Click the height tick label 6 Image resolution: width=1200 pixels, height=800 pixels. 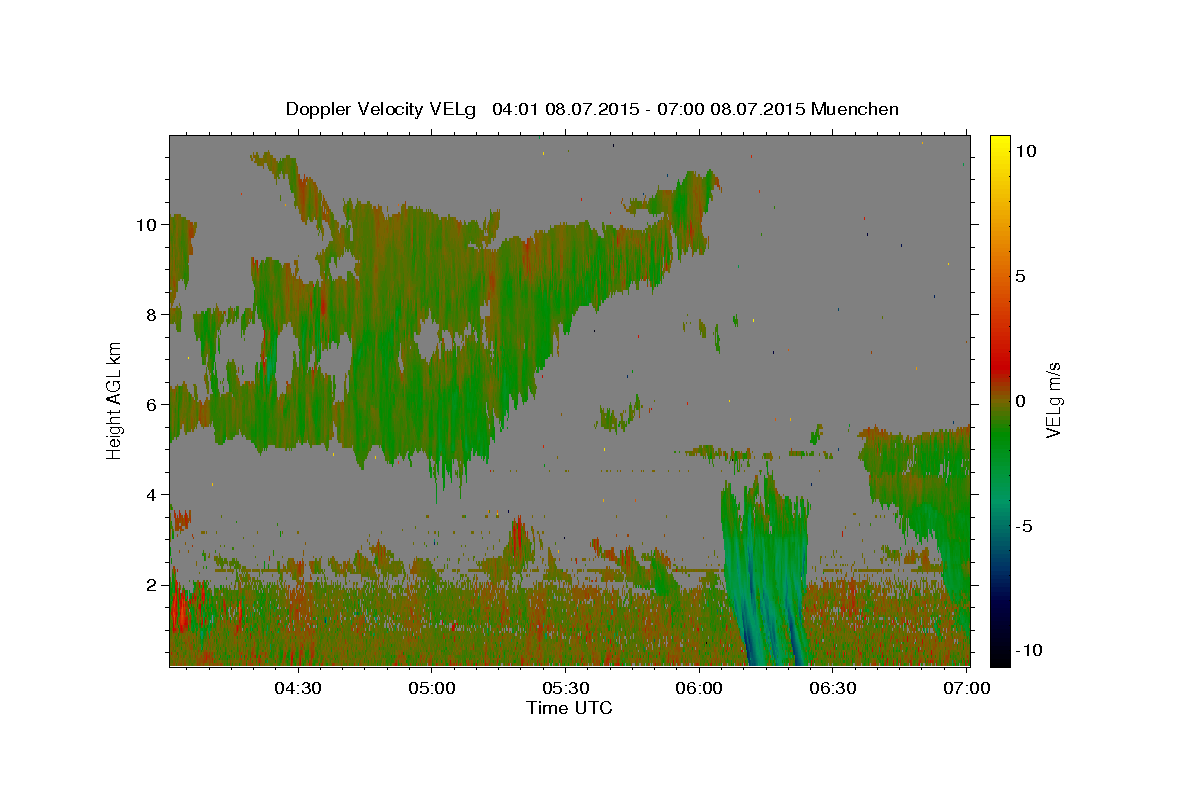(x=152, y=405)
